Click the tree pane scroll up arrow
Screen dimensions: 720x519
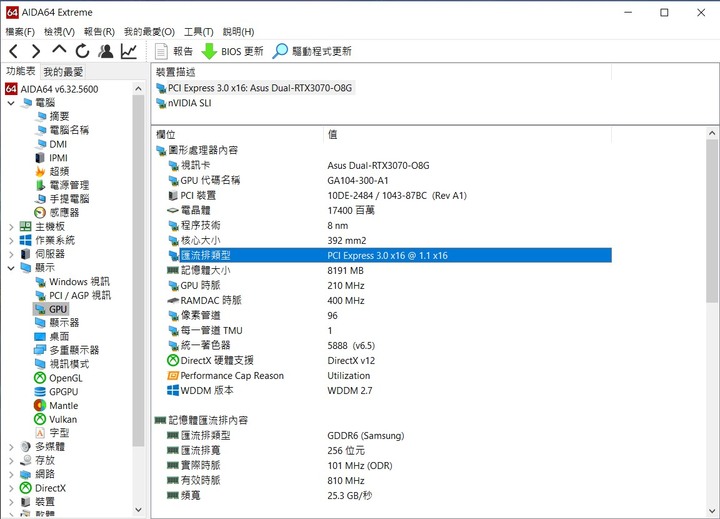138,89
